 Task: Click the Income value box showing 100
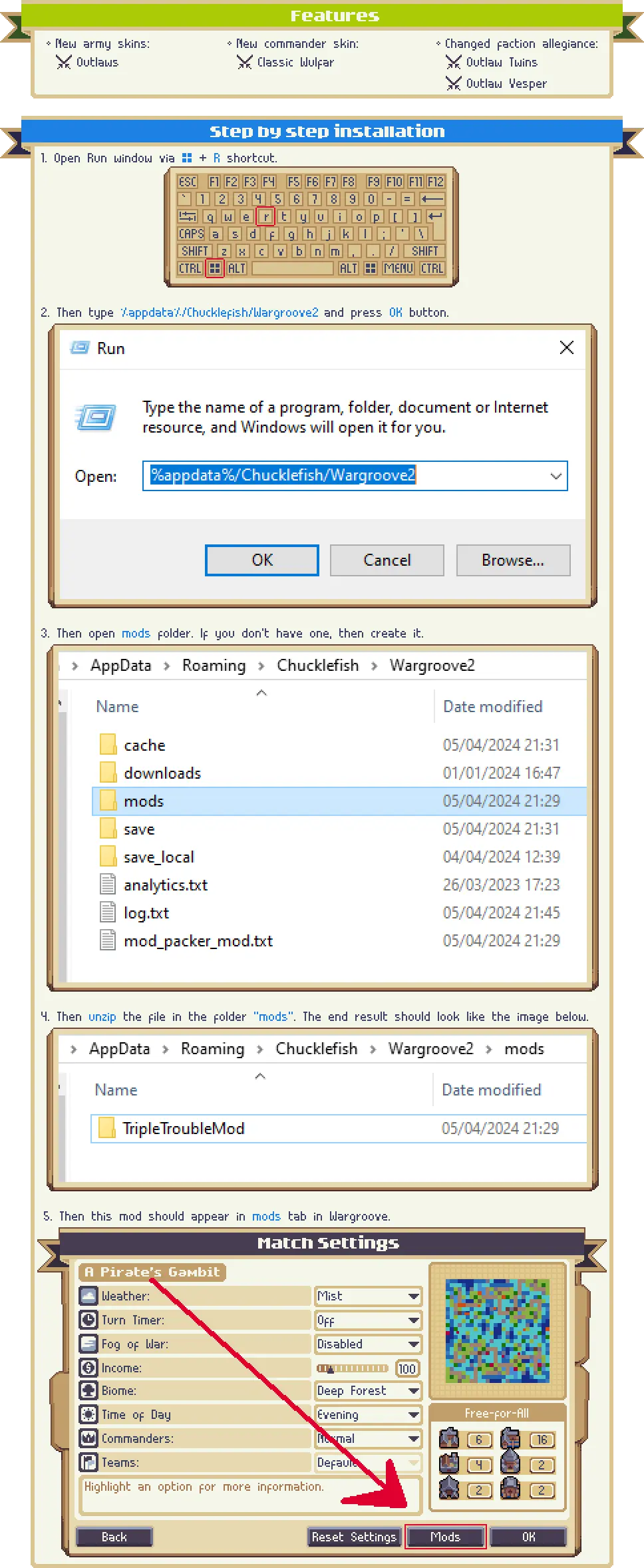point(407,1368)
